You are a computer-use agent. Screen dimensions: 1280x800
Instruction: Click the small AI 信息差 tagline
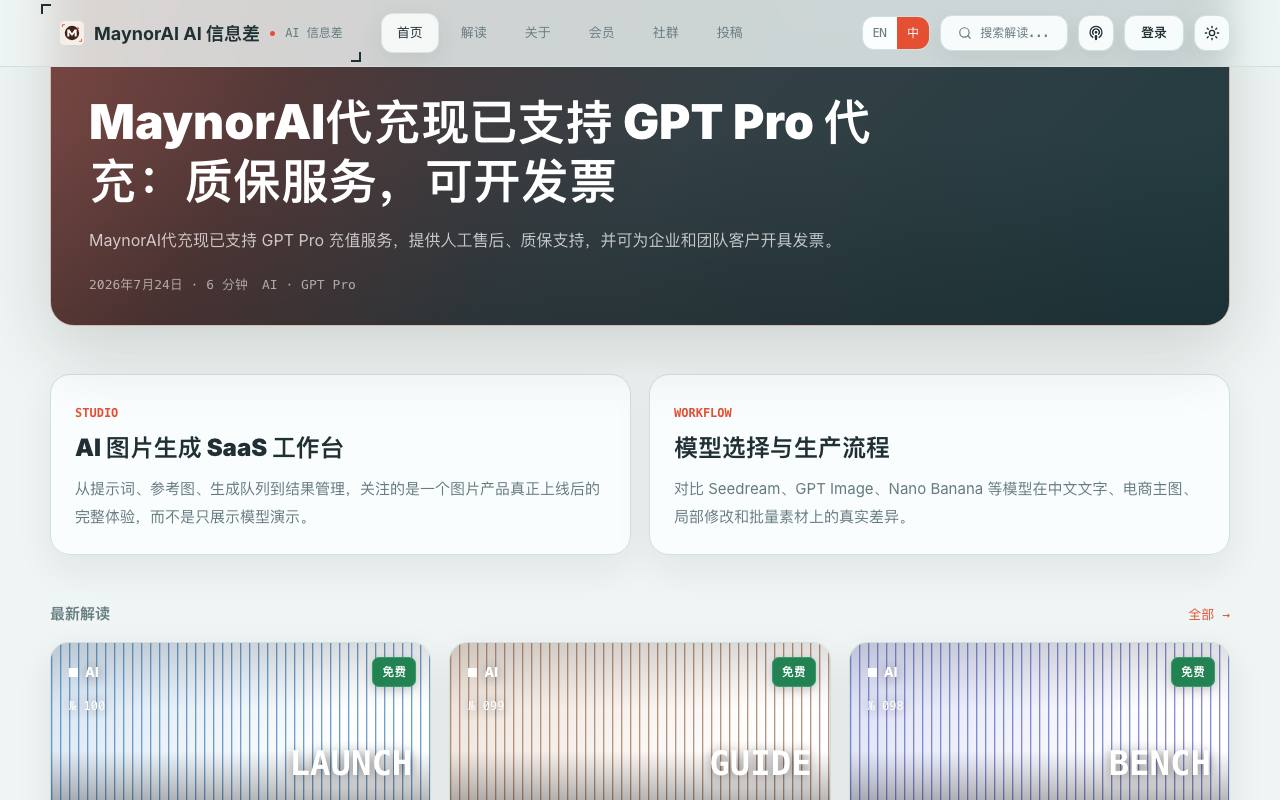[314, 33]
